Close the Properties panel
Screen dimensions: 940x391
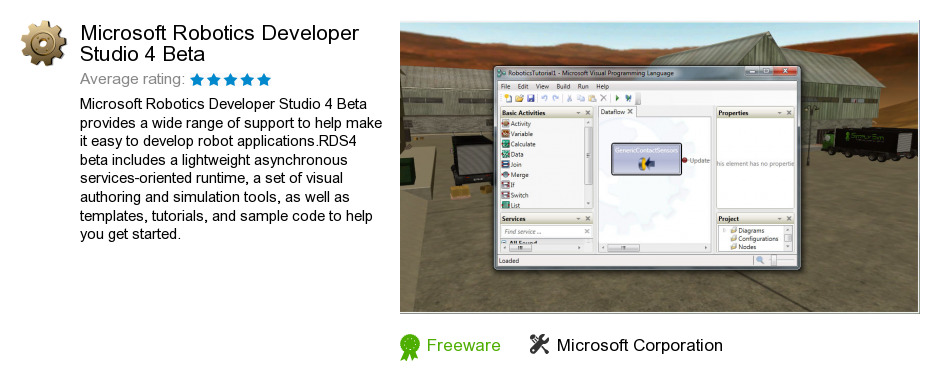[789, 113]
